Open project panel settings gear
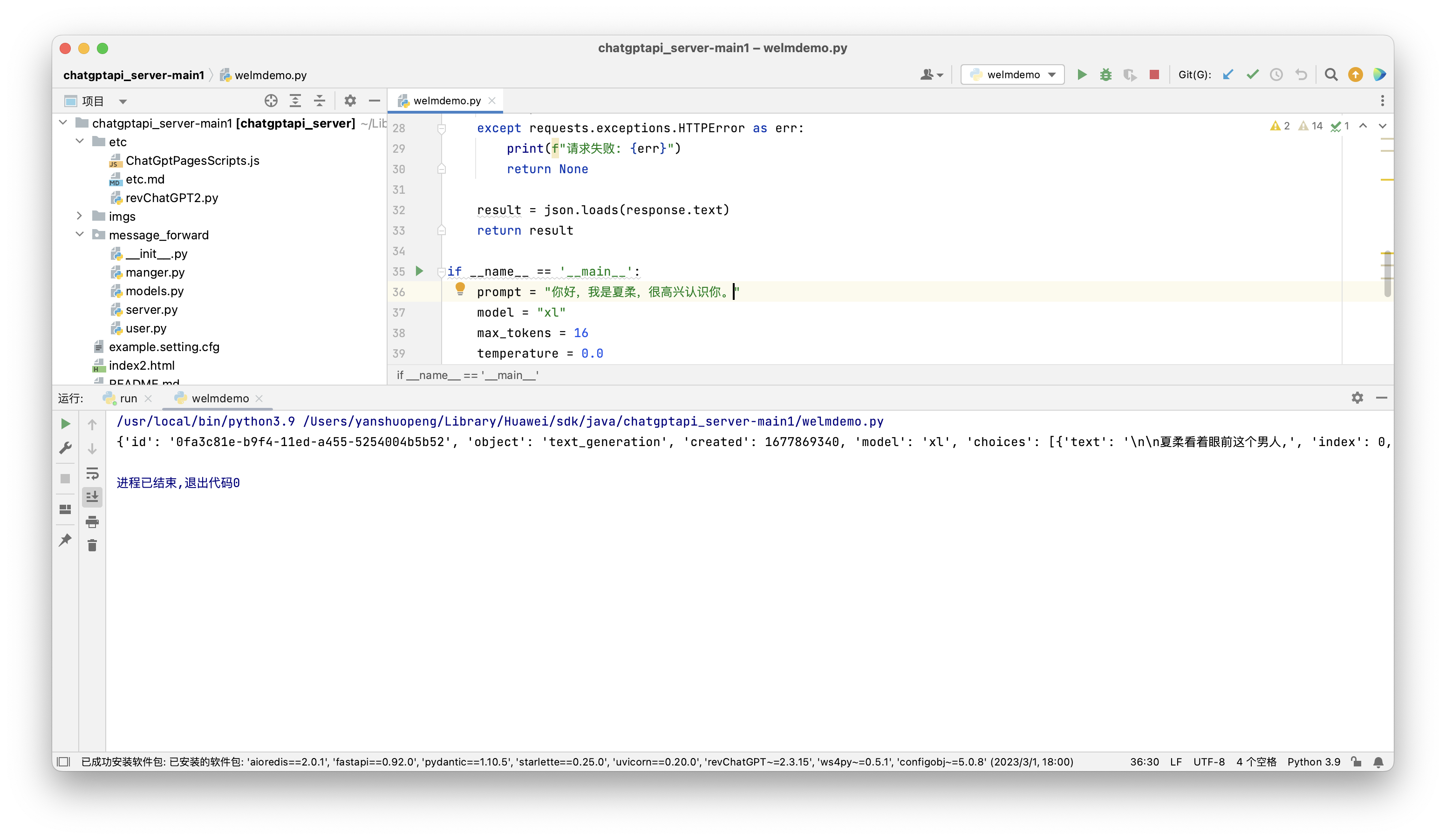 tap(350, 101)
